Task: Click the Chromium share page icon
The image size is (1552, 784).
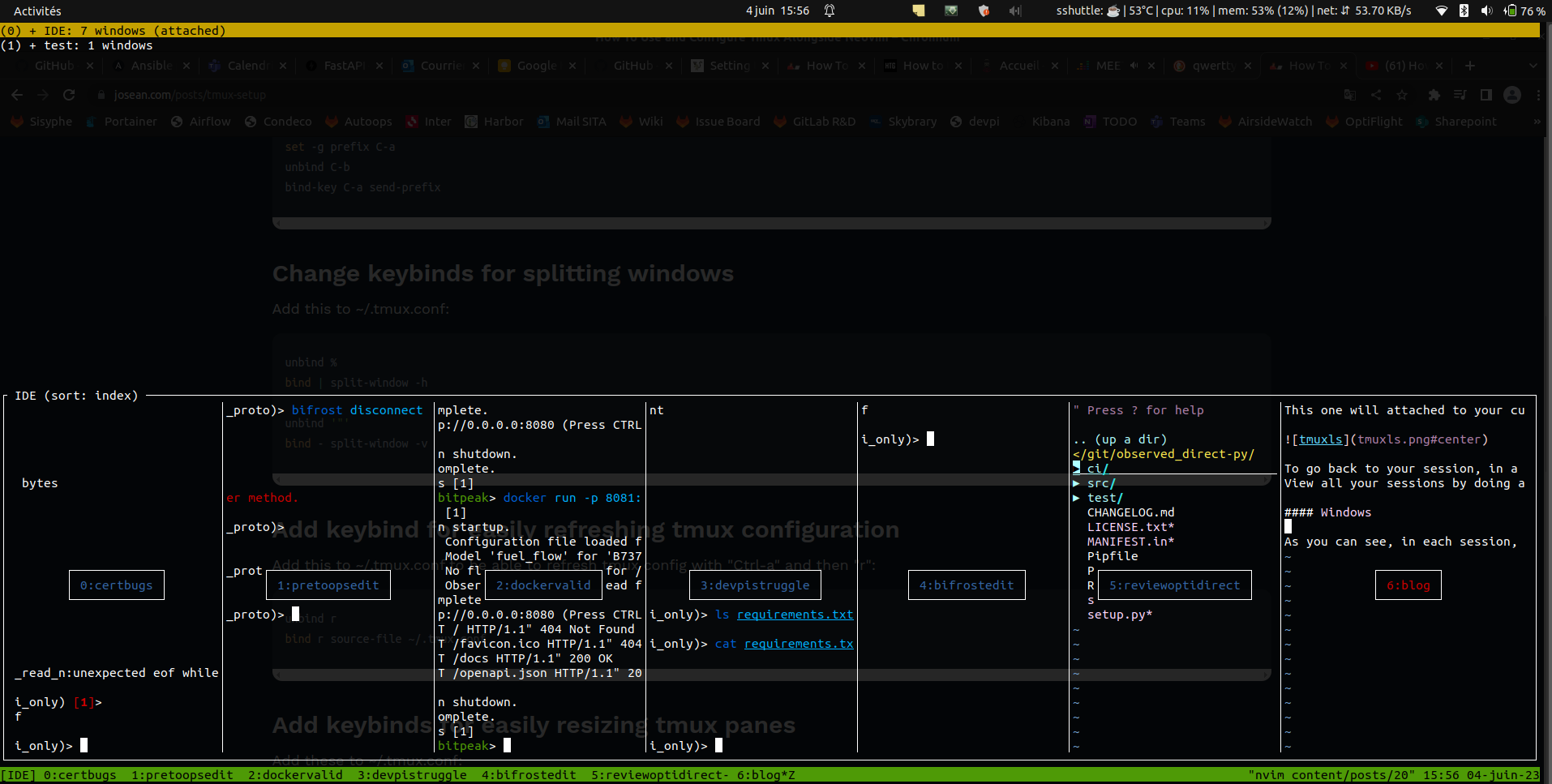Action: coord(1376,95)
